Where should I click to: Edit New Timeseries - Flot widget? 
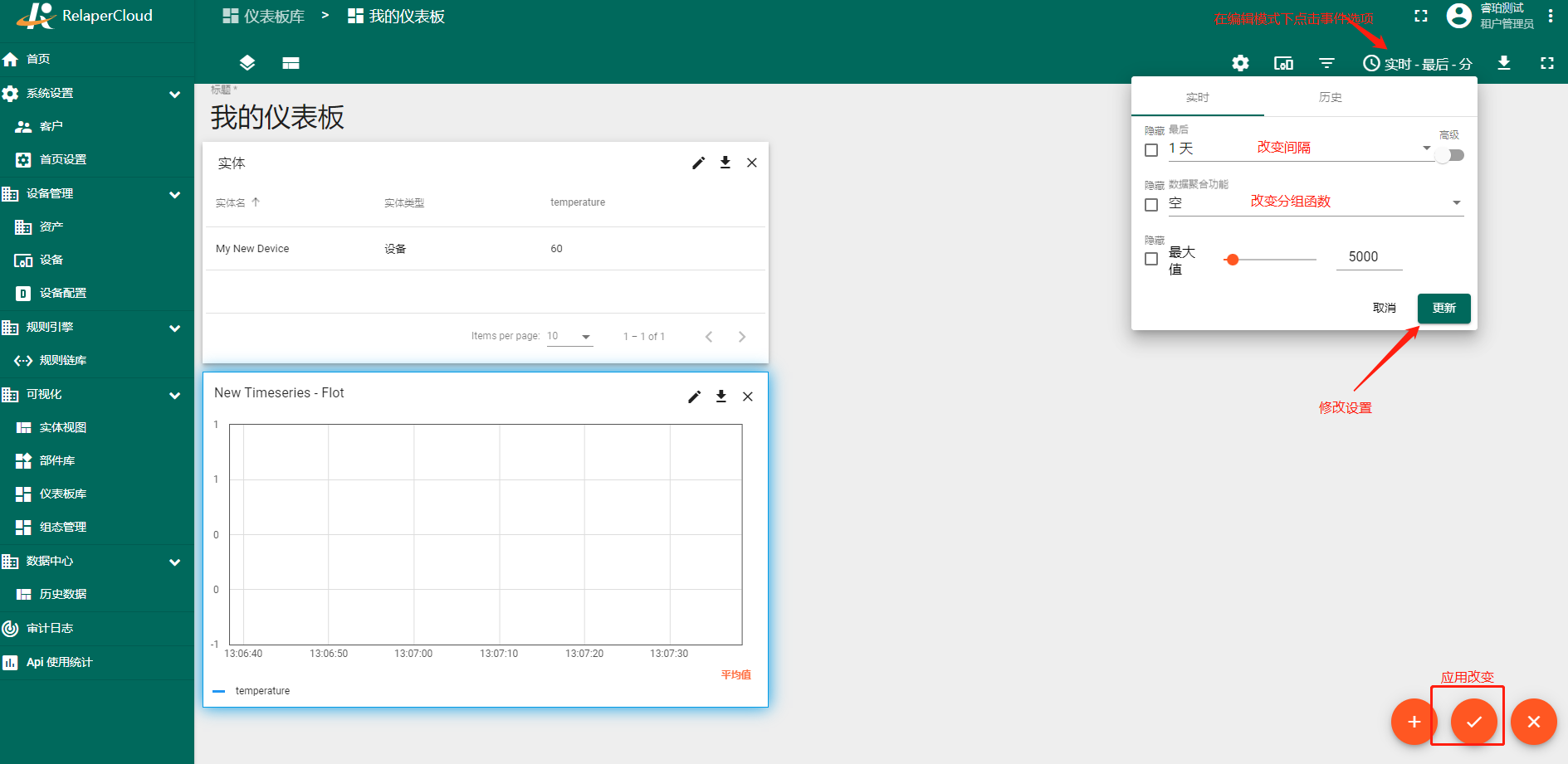coord(695,397)
